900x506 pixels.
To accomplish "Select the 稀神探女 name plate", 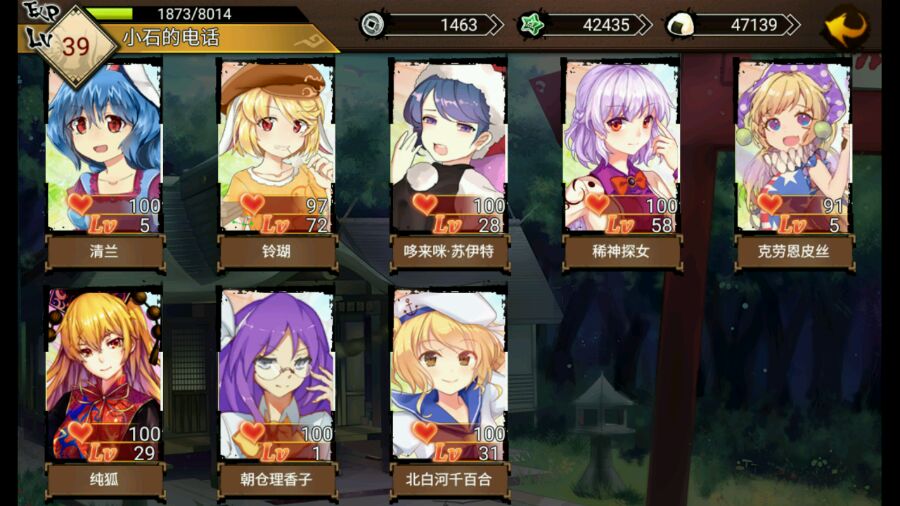I will tap(622, 251).
